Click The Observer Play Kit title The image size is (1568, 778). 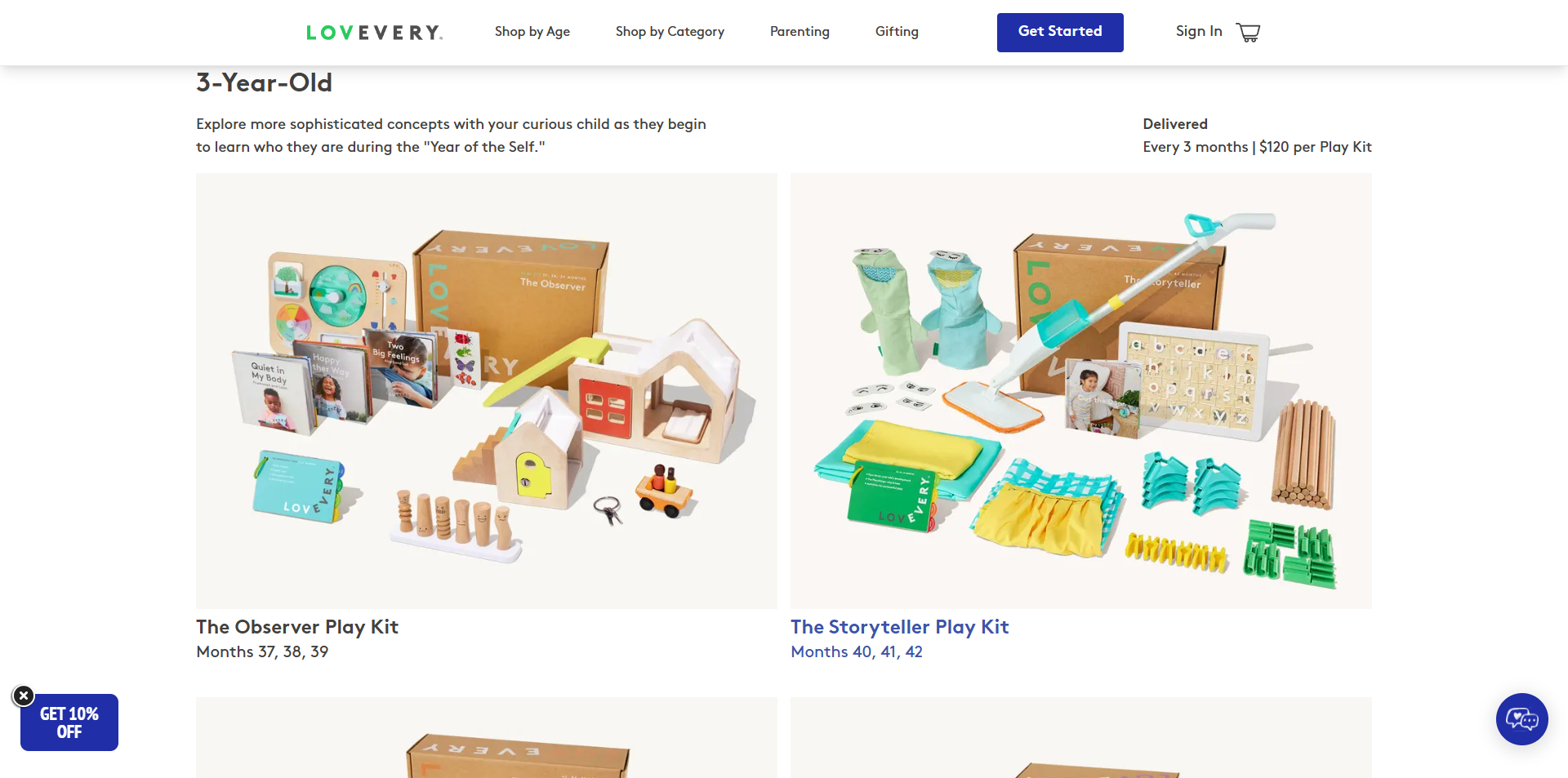click(297, 627)
